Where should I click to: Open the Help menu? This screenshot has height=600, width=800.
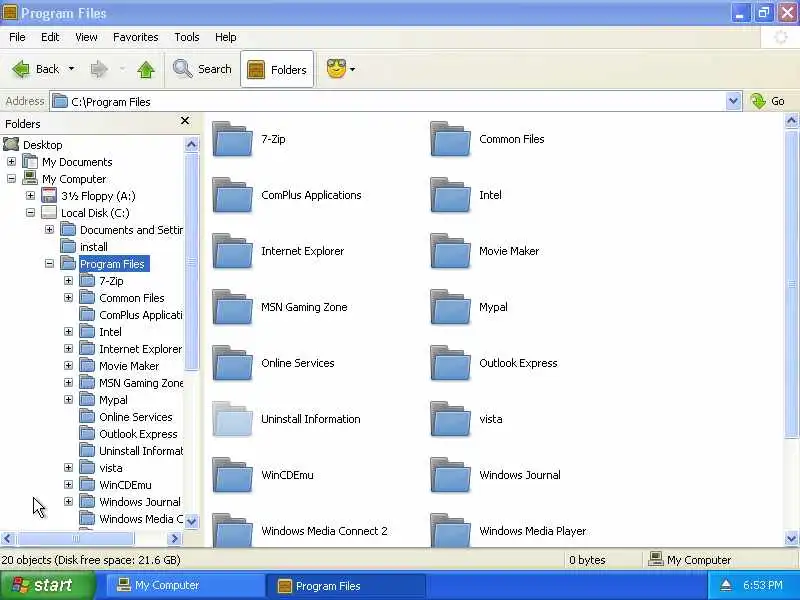click(226, 37)
